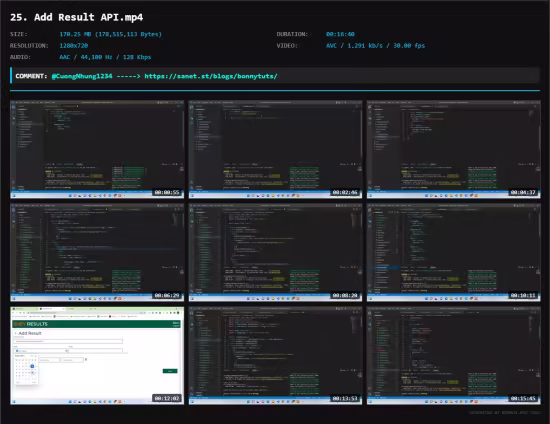Click the long text field under Add Result
550x424 pixels.
click(68, 341)
